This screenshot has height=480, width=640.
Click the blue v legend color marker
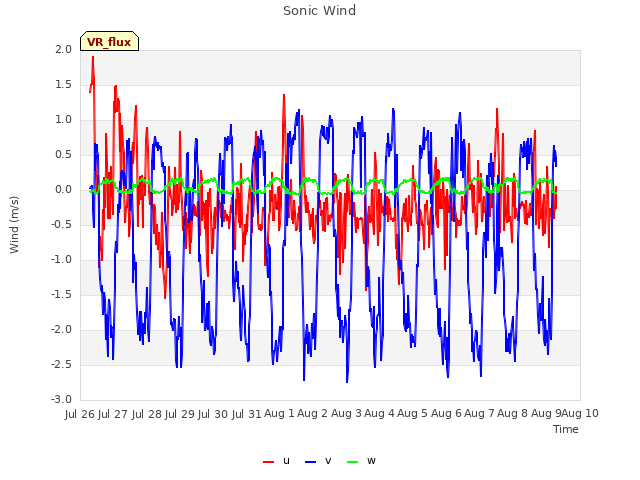click(x=310, y=462)
